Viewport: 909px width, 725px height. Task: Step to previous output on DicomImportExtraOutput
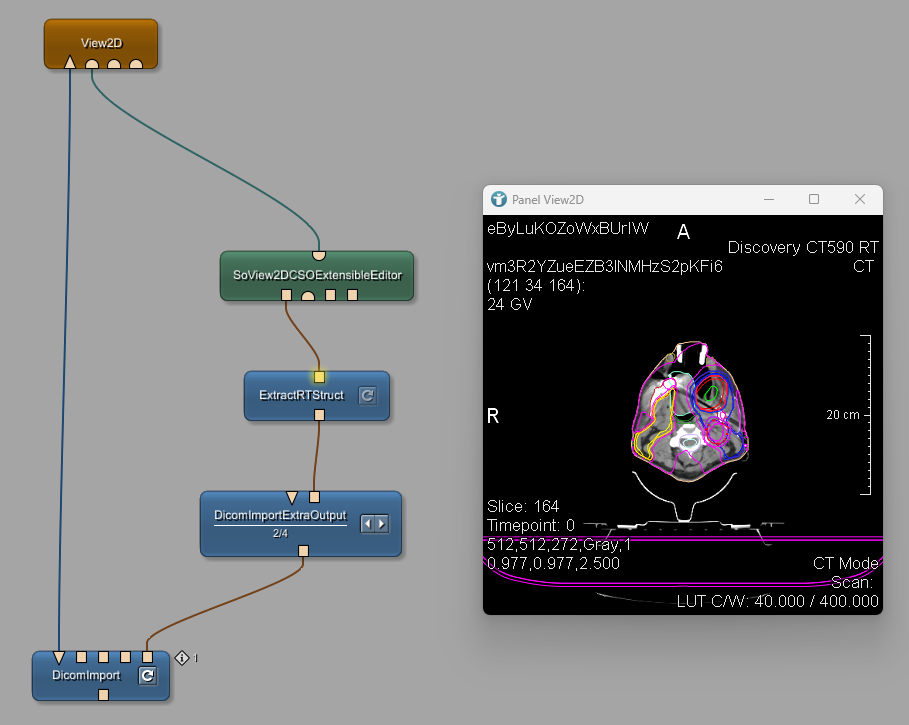click(367, 523)
